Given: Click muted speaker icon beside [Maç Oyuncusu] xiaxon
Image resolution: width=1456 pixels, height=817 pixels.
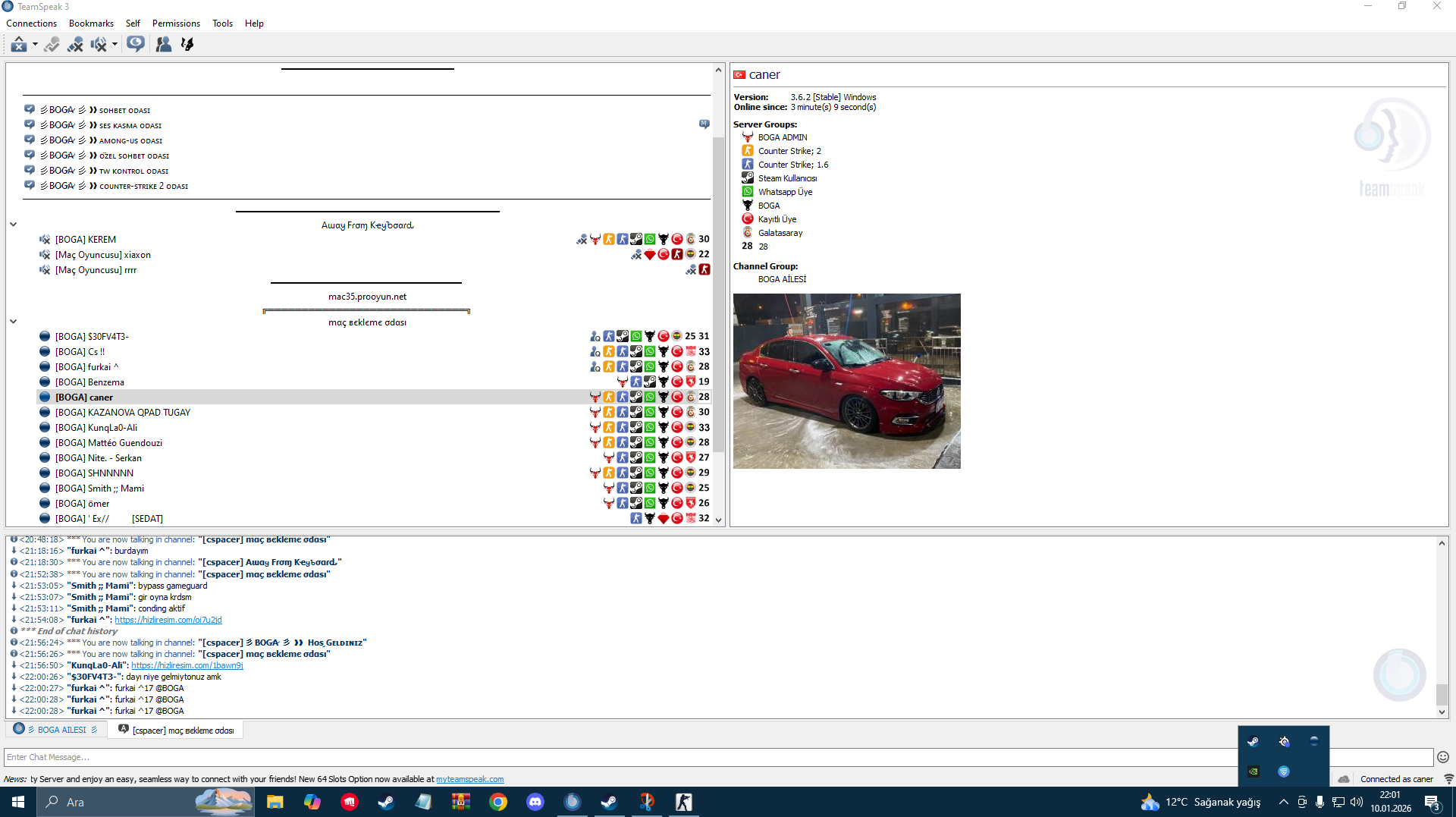Looking at the screenshot, I should [45, 255].
